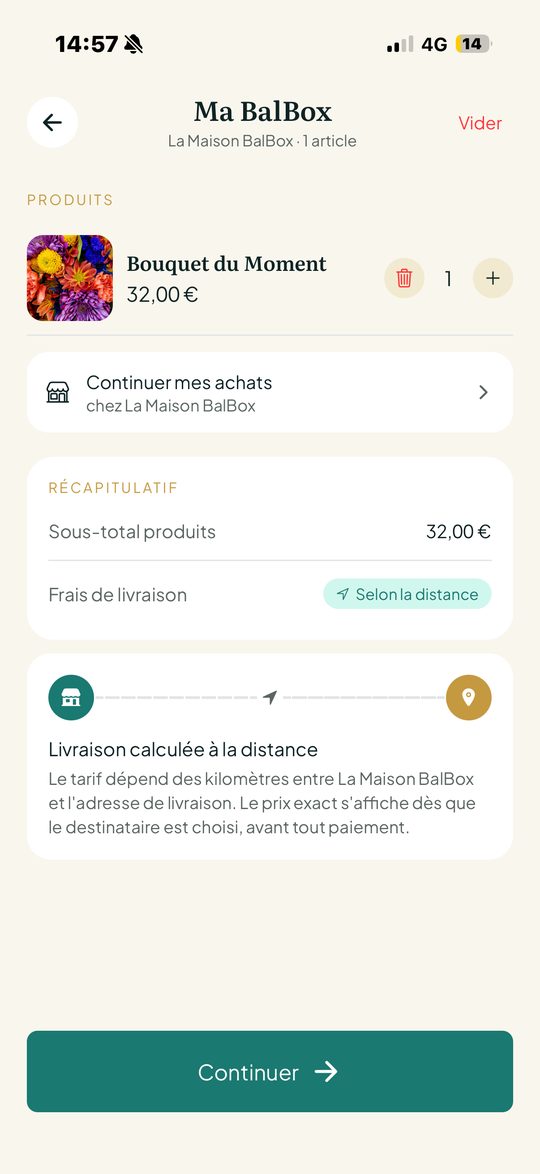Open the chevron next to Continuer mes achats
This screenshot has width=540, height=1174.
pos(483,392)
